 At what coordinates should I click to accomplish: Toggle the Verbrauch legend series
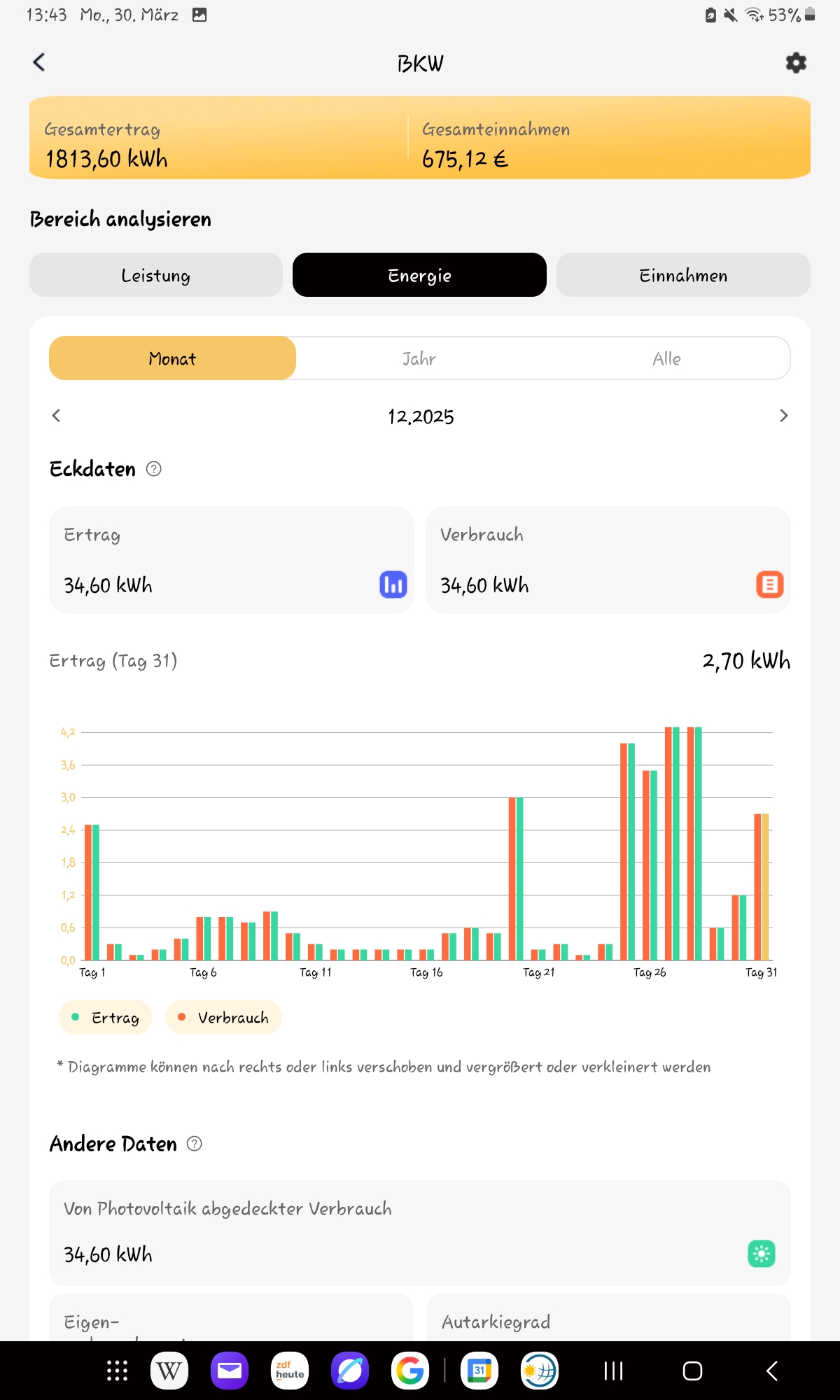pos(223,1017)
